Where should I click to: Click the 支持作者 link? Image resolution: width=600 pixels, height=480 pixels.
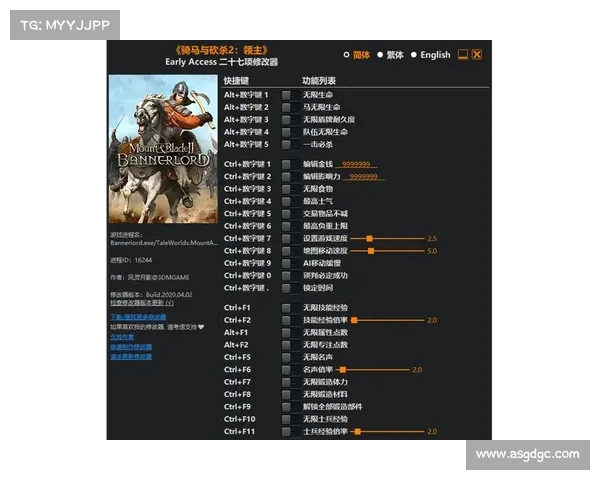coord(122,337)
